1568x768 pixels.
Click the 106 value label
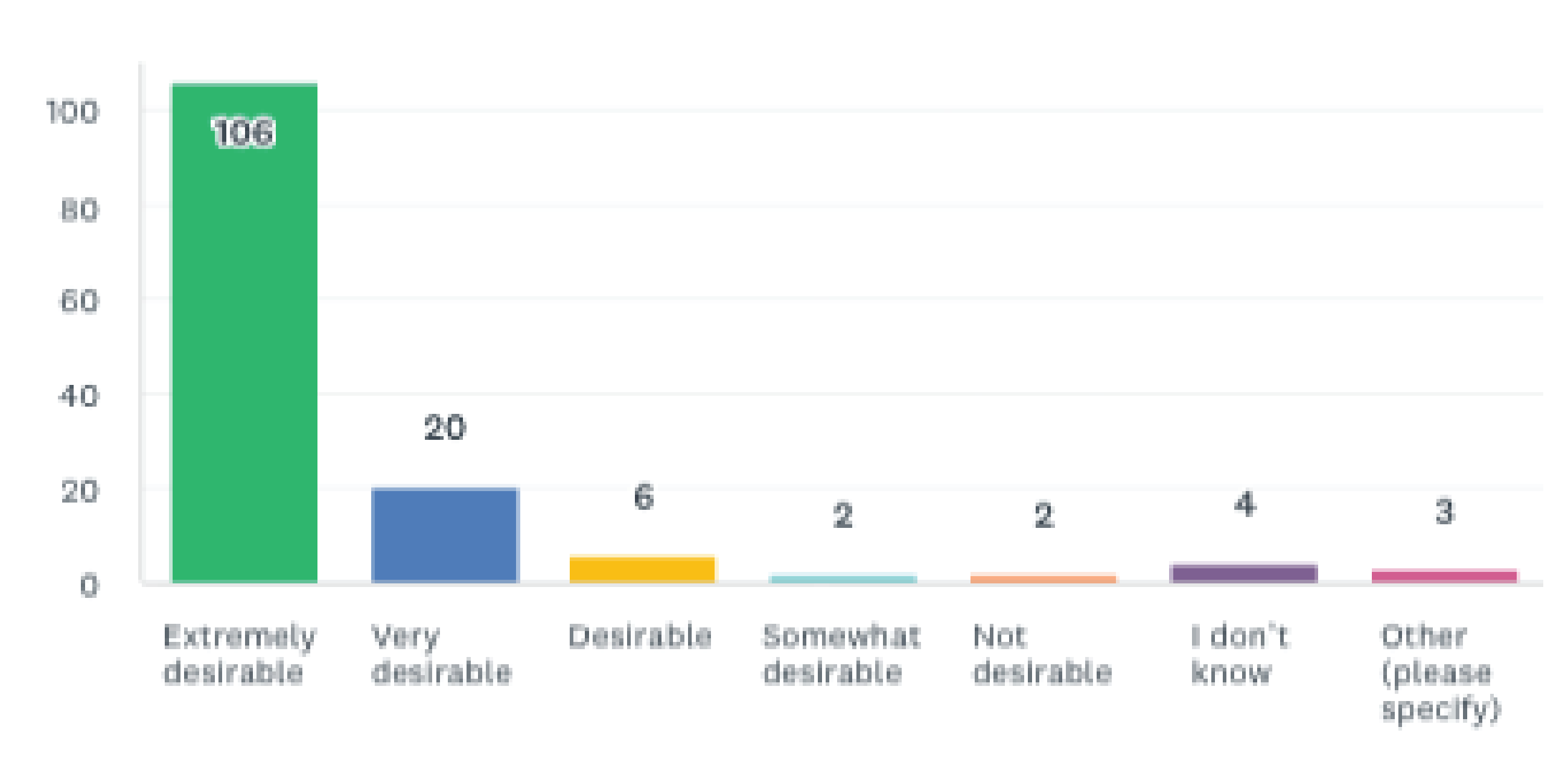point(243,133)
